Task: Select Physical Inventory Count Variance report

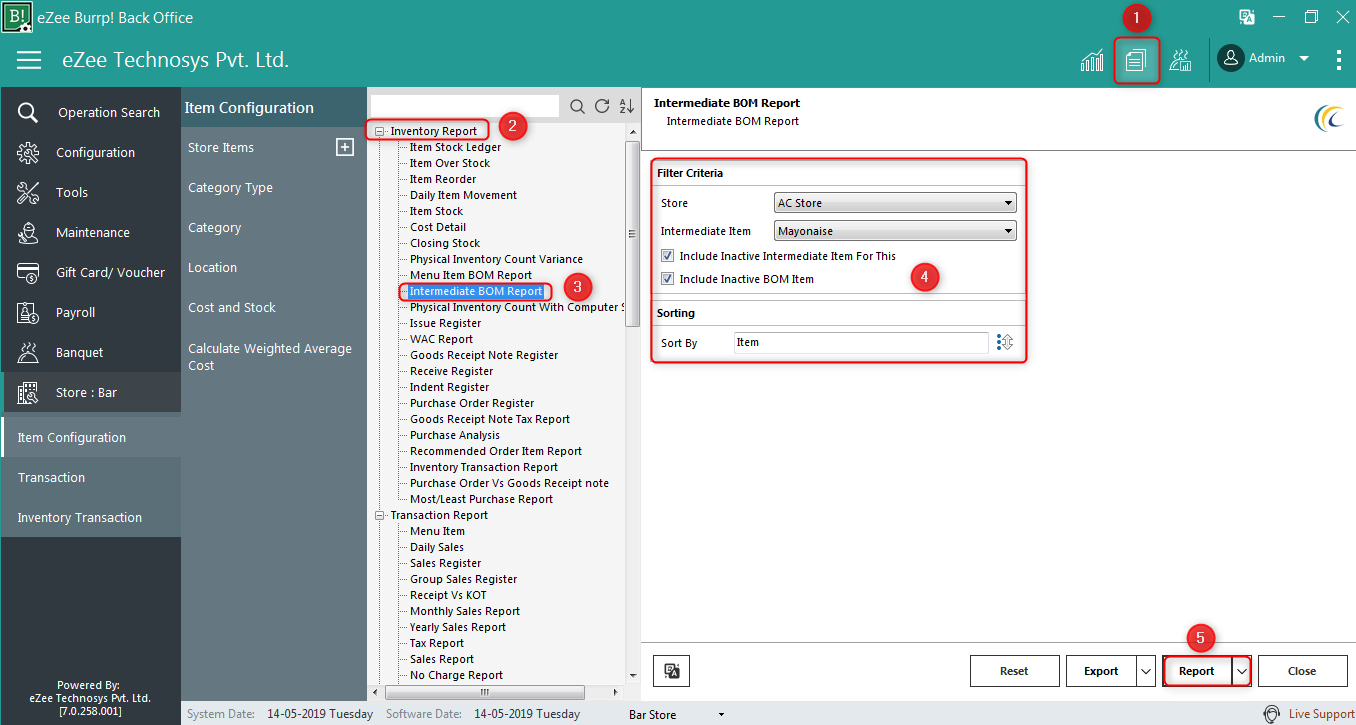Action: (496, 259)
